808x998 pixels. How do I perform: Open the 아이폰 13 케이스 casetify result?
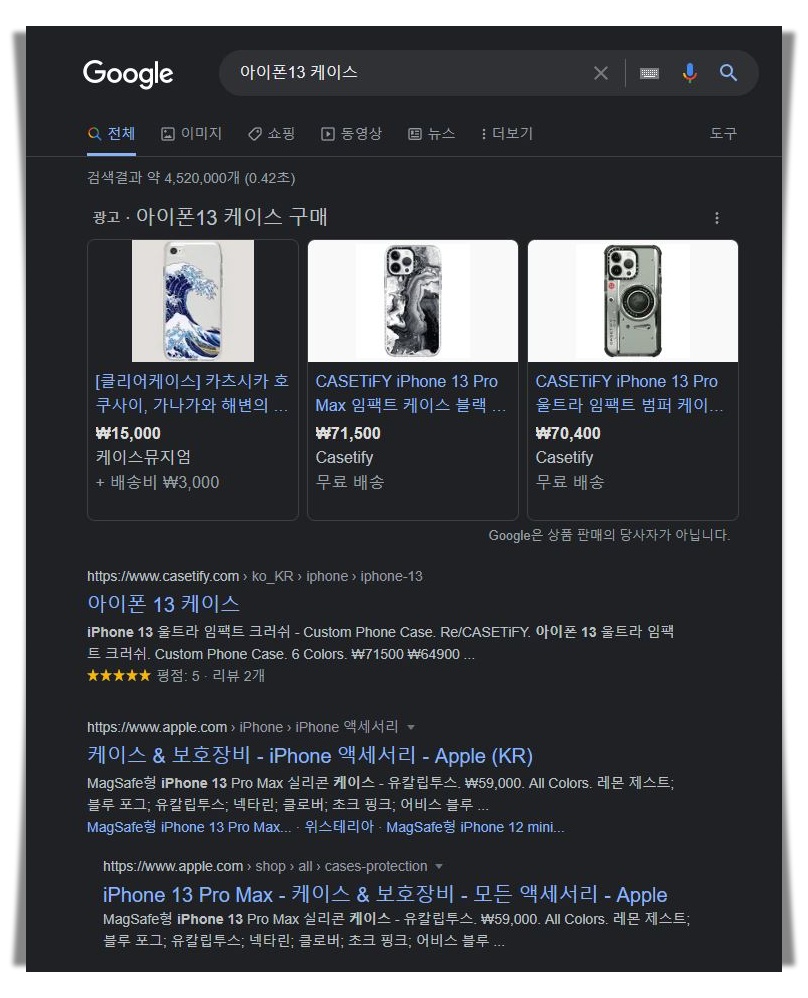tap(164, 603)
